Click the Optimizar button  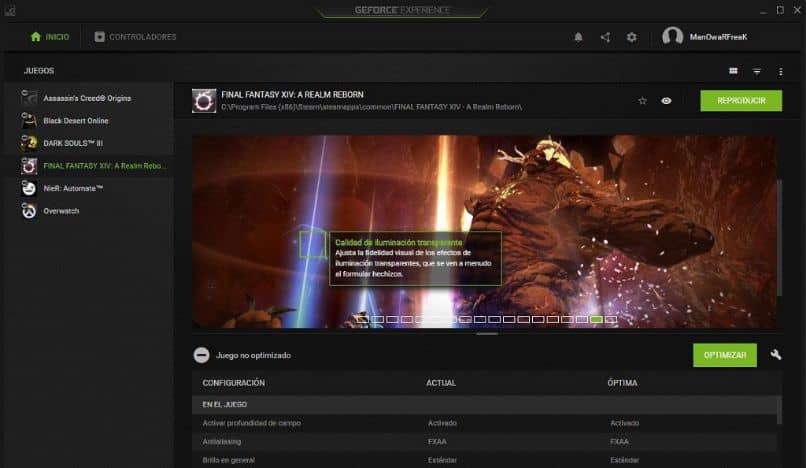(725, 355)
